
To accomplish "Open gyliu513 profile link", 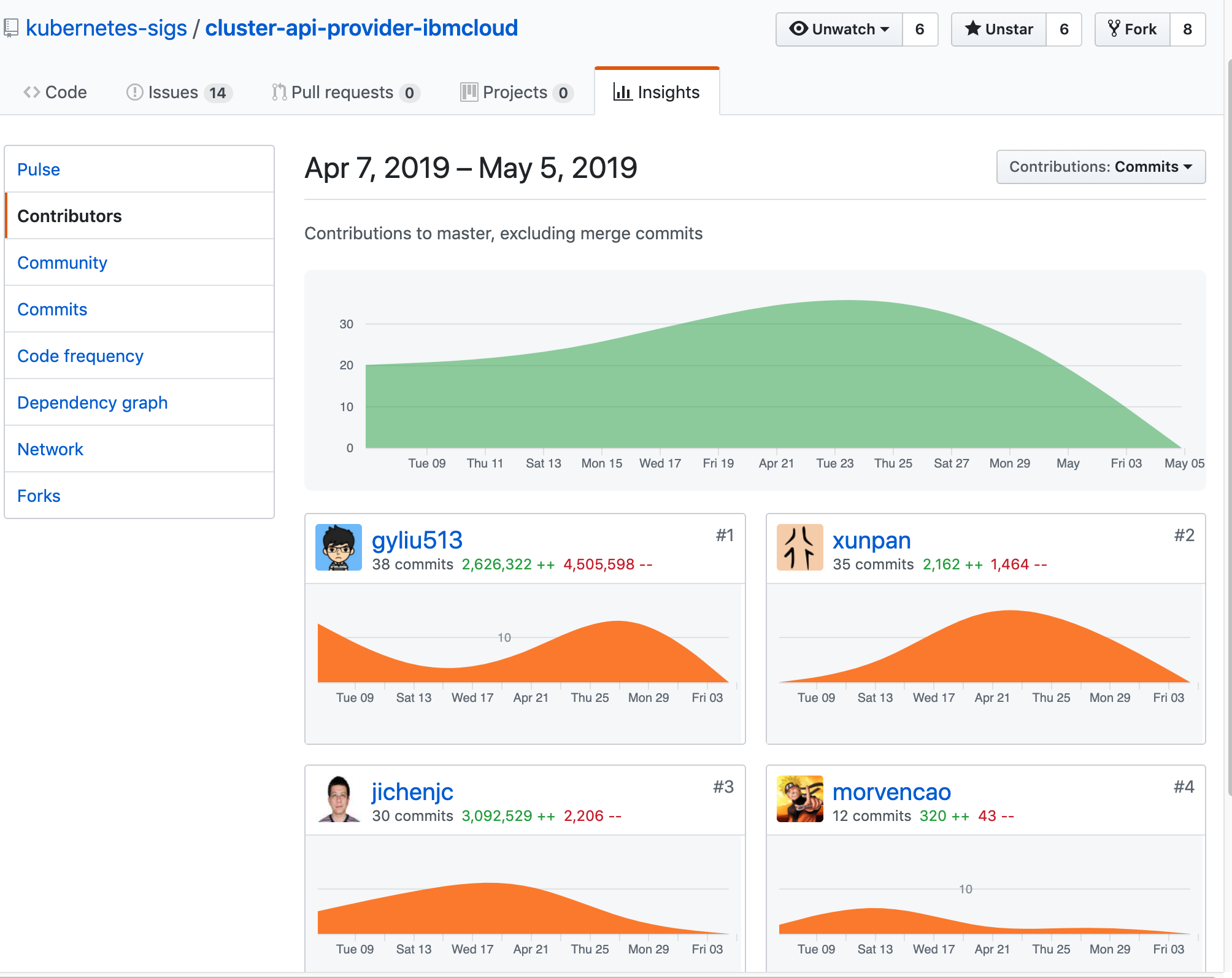I will click(417, 541).
